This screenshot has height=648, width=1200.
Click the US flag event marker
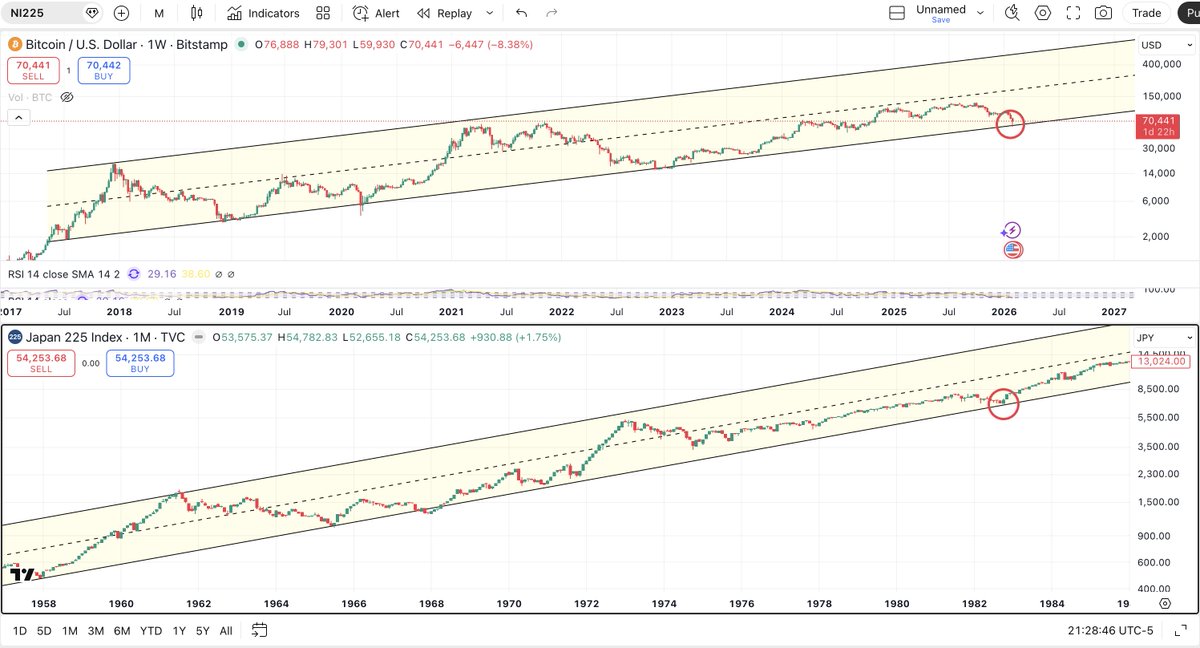(1012, 250)
